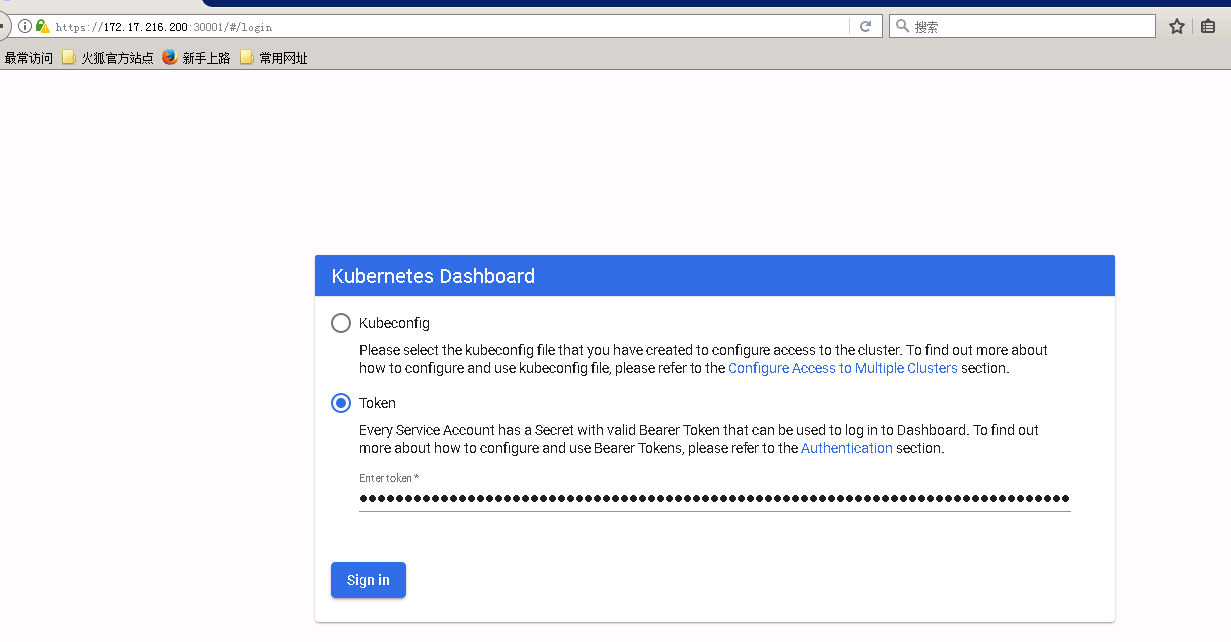Select the Token radio button
This screenshot has height=642, width=1231.
[341, 403]
